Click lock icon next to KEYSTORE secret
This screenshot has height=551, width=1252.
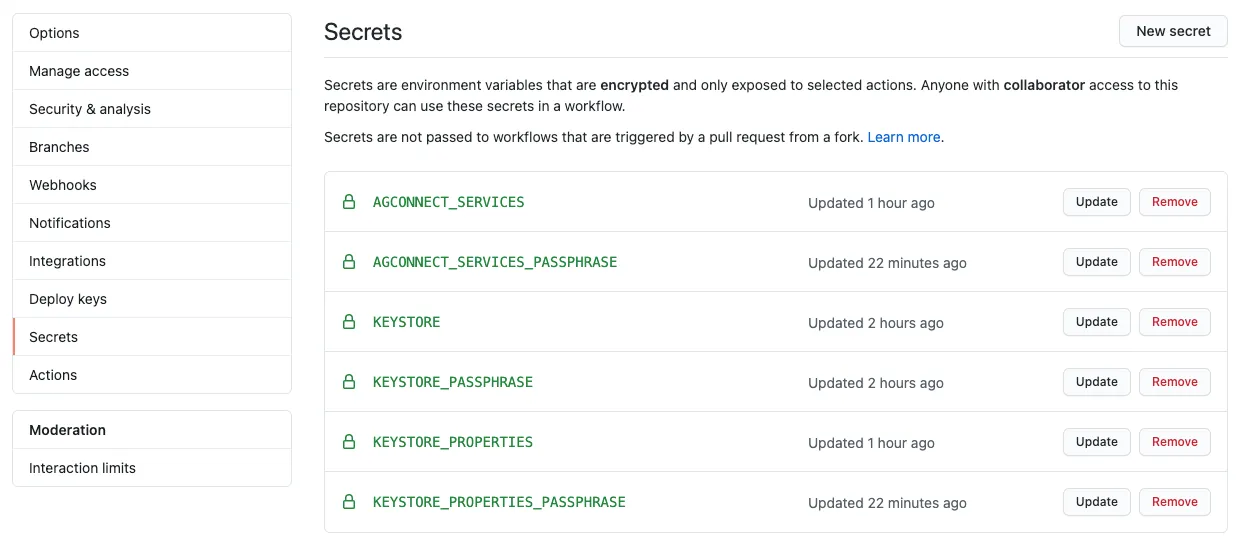click(x=349, y=322)
